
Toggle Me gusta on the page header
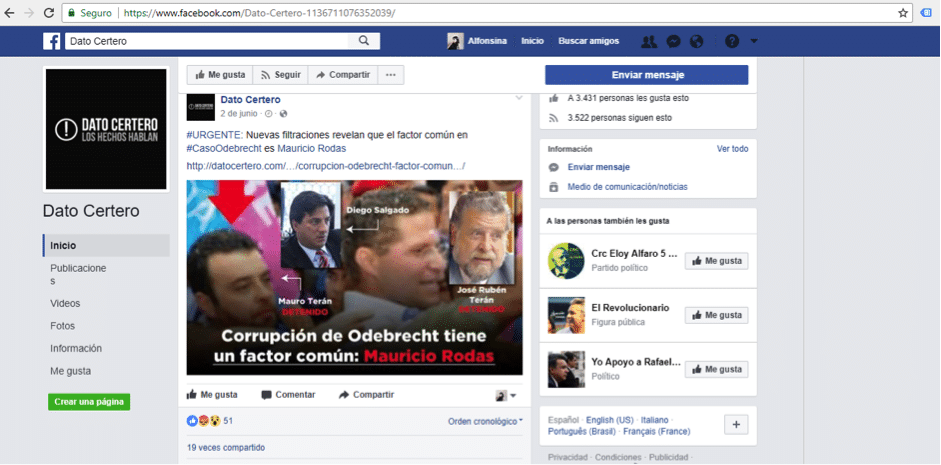pyautogui.click(x=220, y=75)
